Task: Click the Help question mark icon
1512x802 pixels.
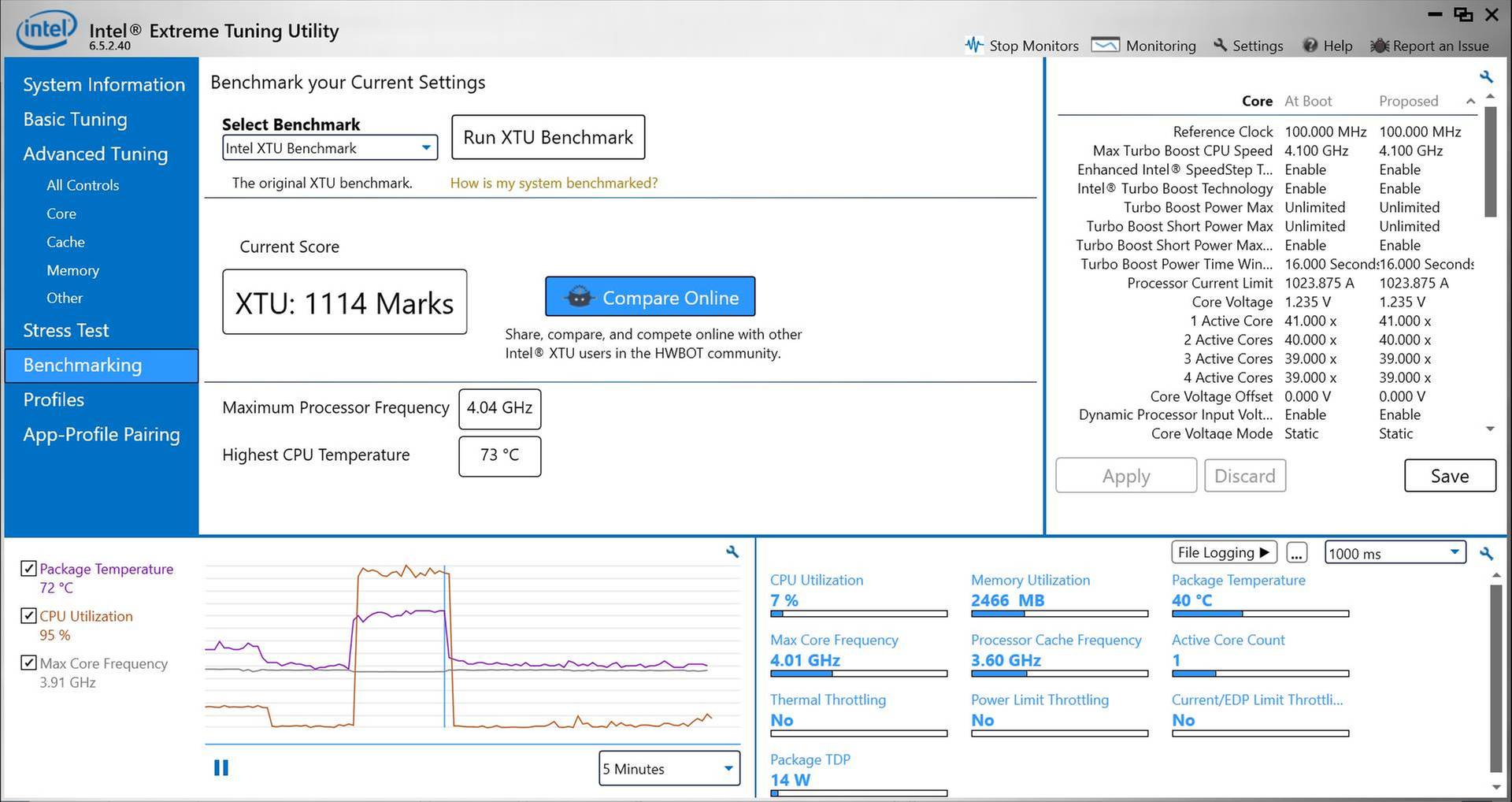Action: (x=1310, y=45)
